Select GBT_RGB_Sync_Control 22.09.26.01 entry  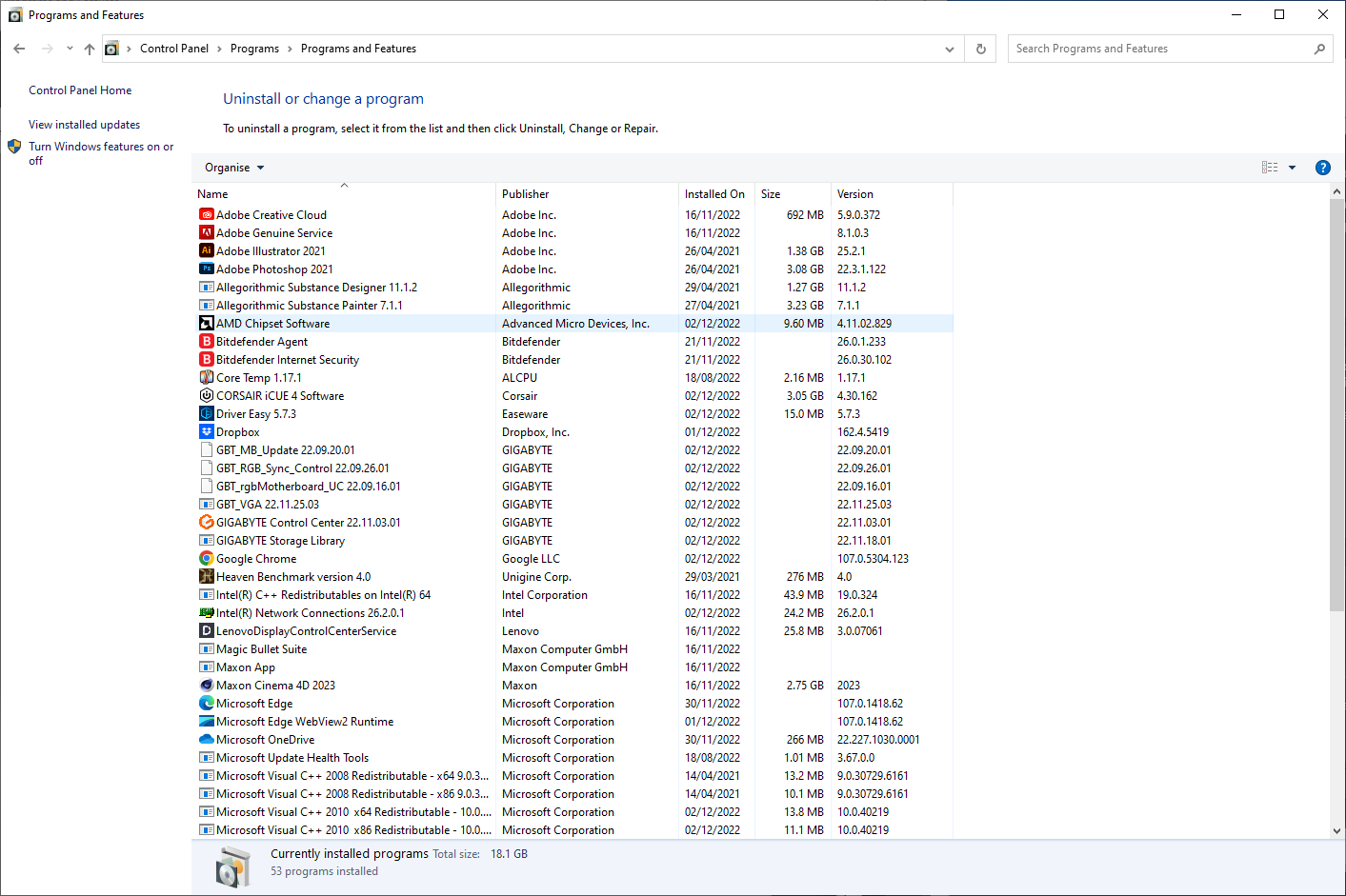click(x=573, y=468)
